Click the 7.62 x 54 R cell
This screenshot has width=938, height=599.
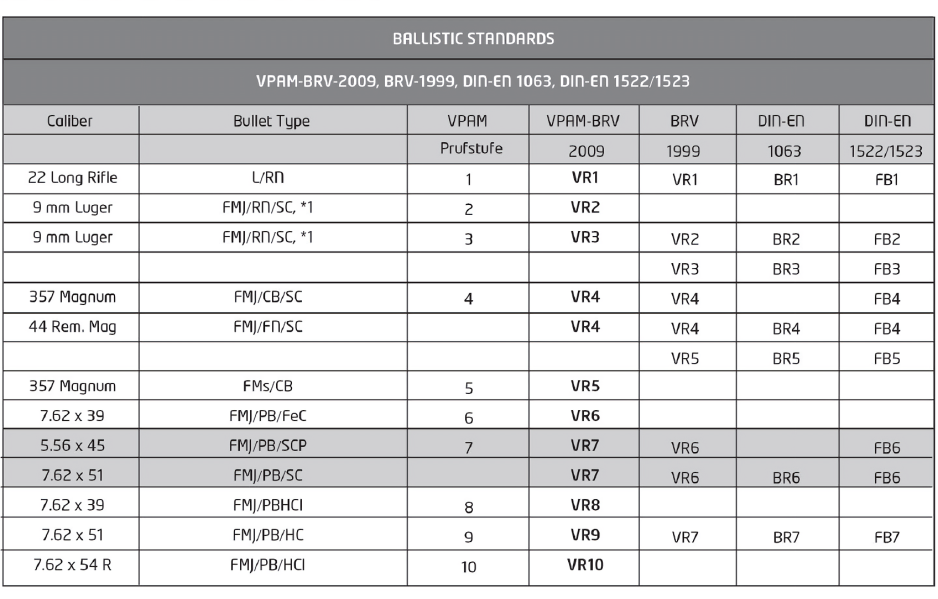pyautogui.click(x=71, y=565)
